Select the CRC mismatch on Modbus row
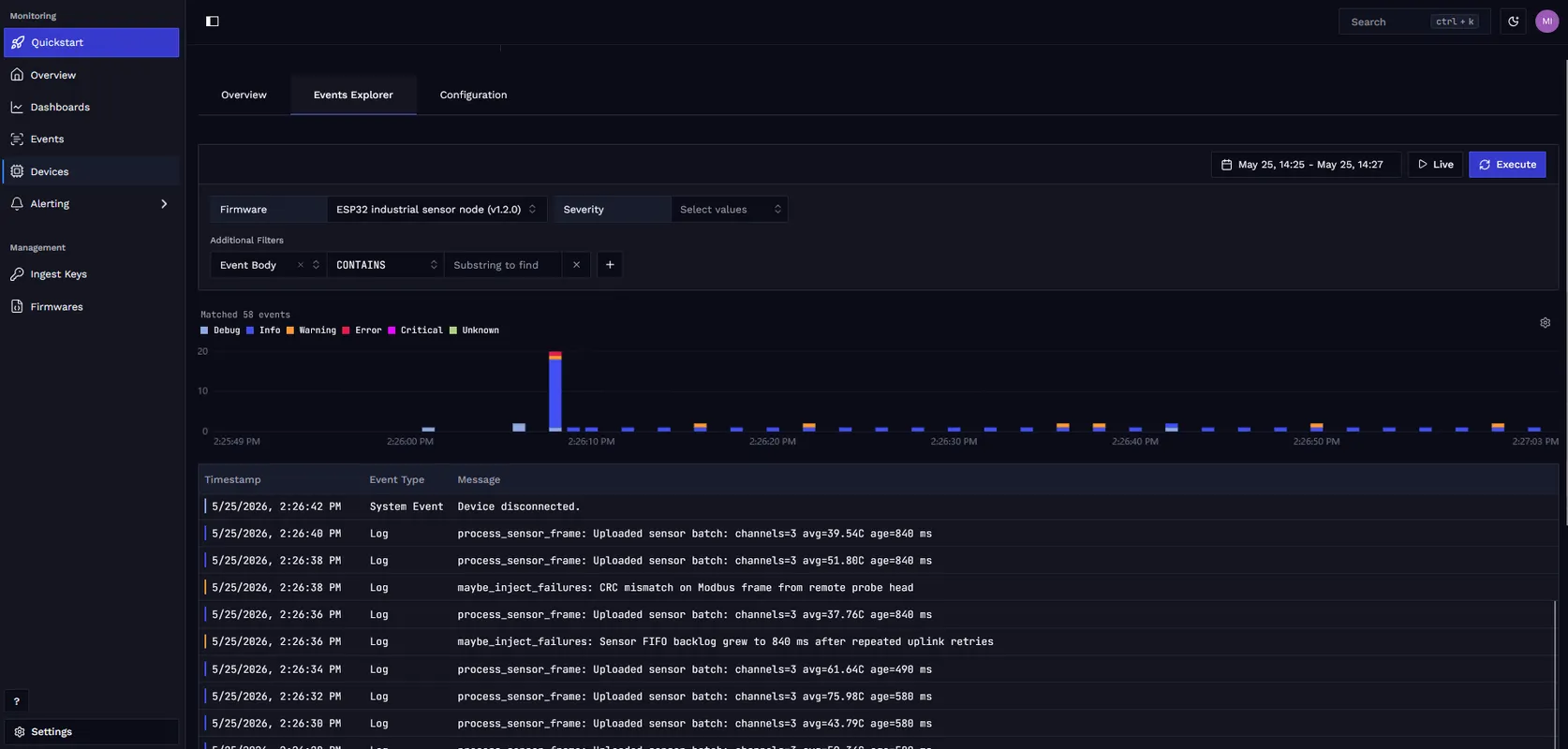1568x749 pixels. click(x=878, y=588)
